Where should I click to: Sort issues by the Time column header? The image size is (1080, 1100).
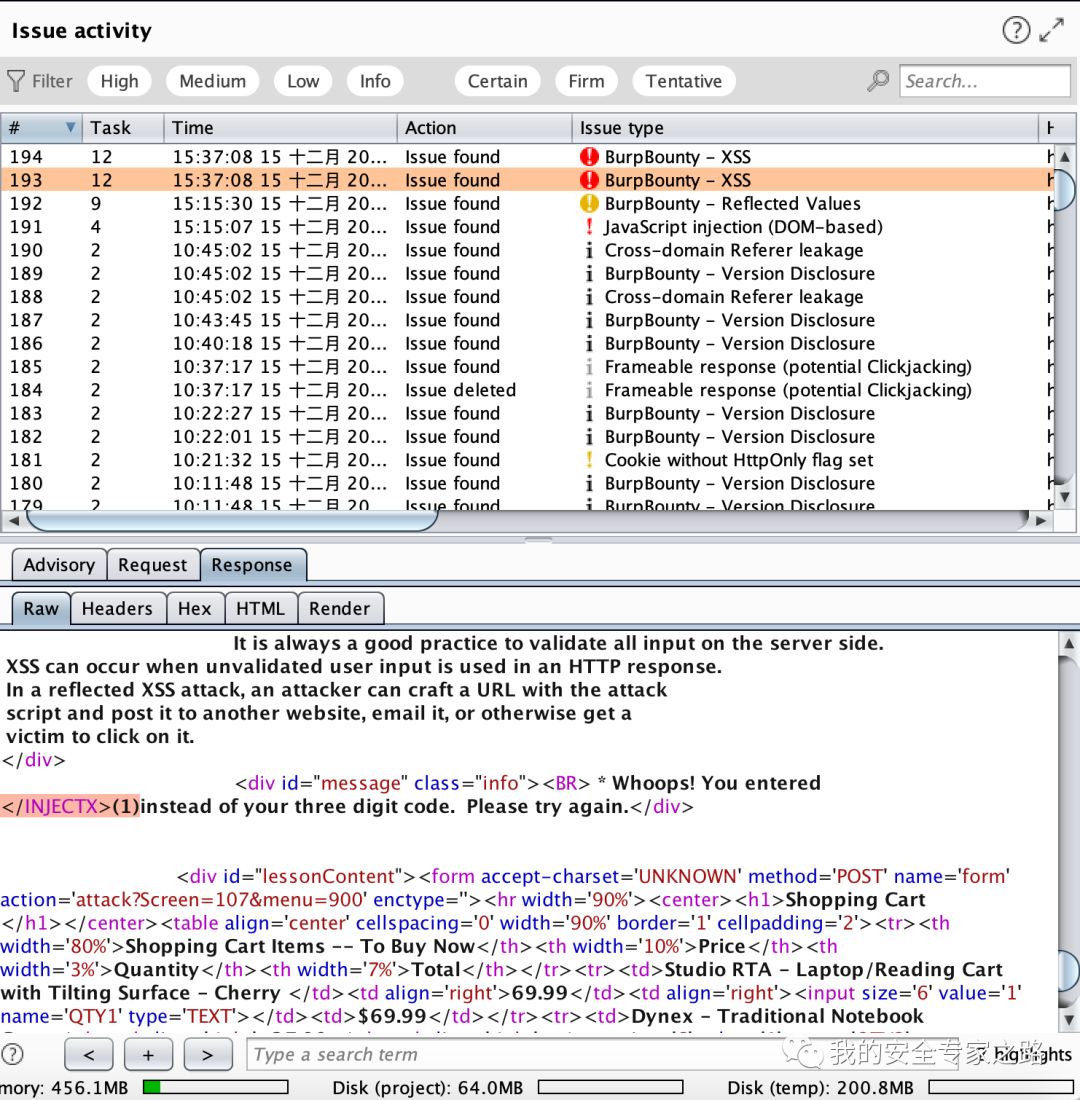point(281,128)
